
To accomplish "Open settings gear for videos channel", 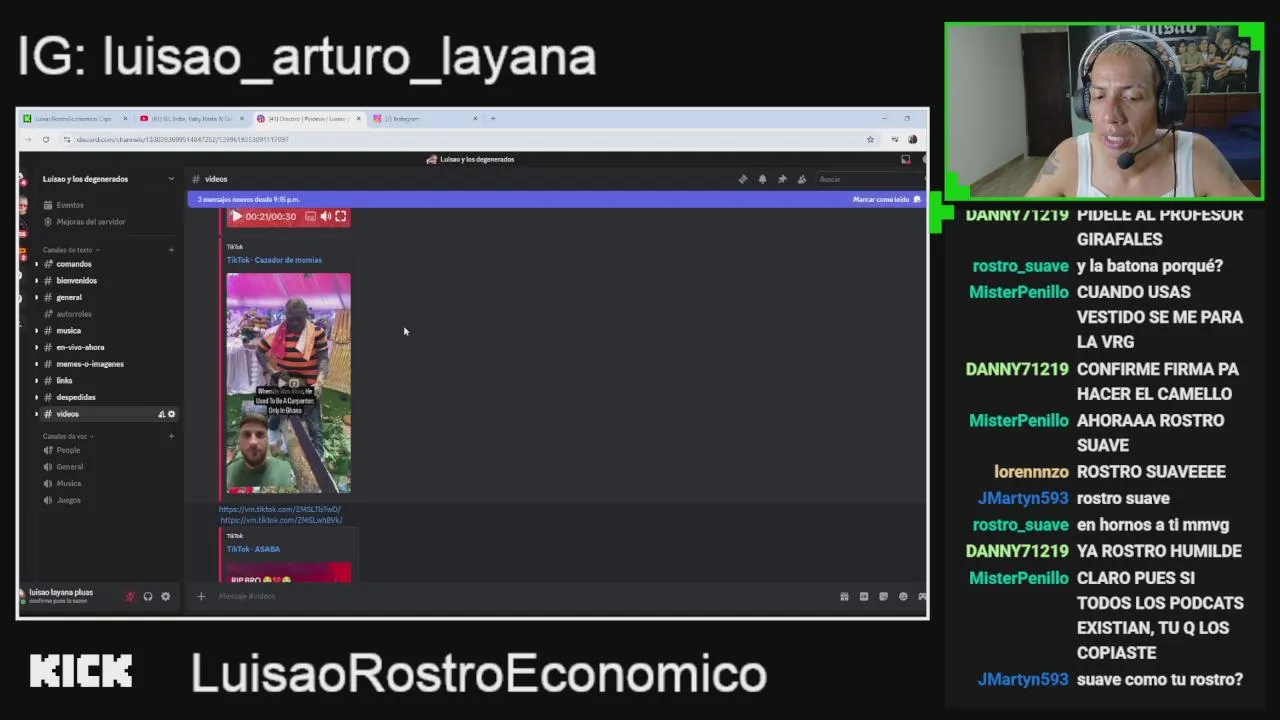I will click(171, 414).
